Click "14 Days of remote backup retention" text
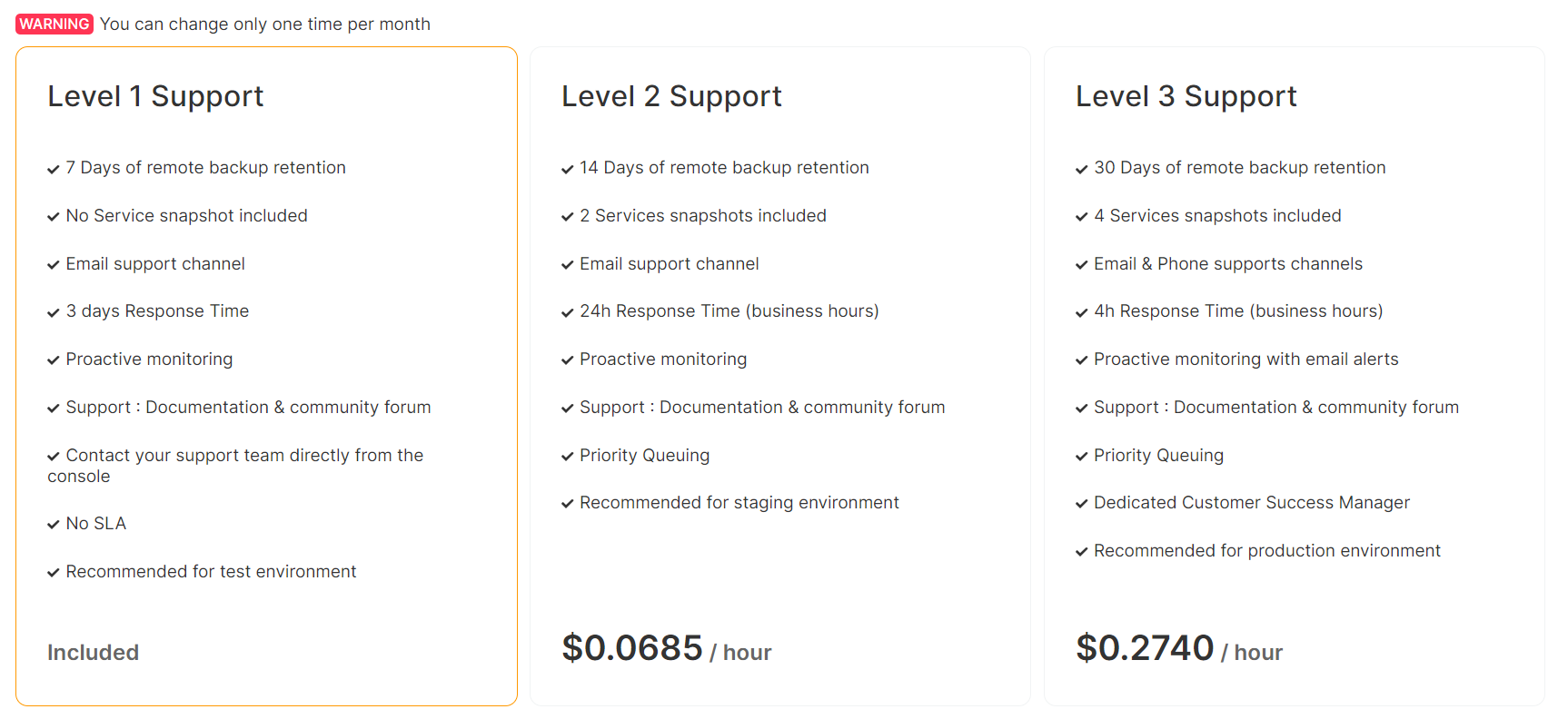1568x719 pixels. 724,168
